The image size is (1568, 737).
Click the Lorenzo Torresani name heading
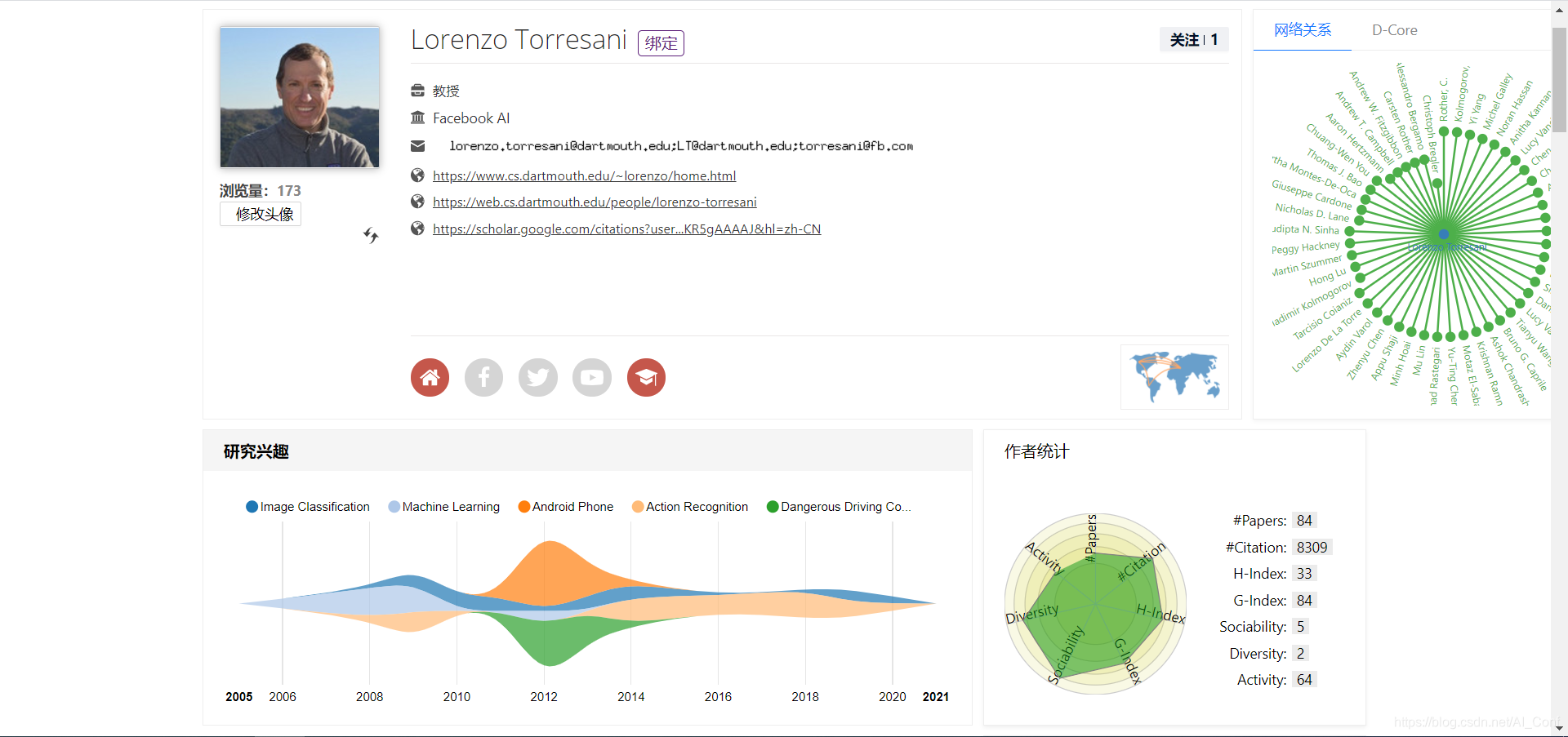pos(519,39)
